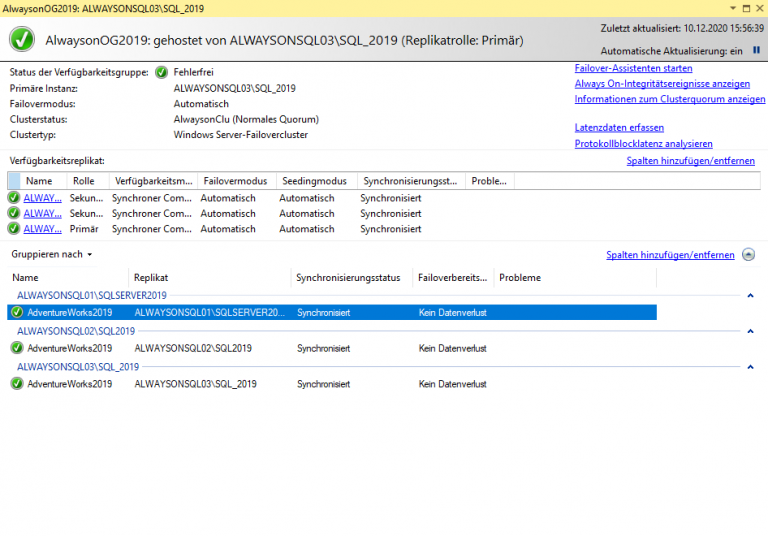
Task: Click Failoverbereits... column header
Action: (453, 277)
